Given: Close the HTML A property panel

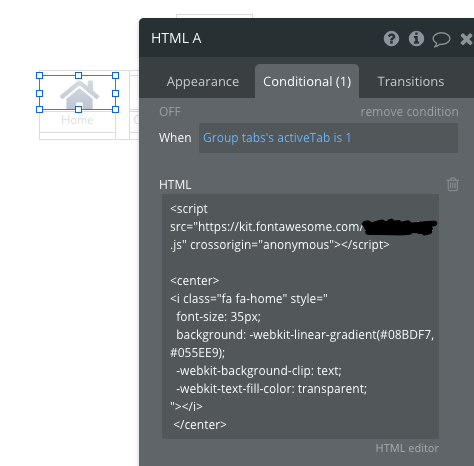Looking at the screenshot, I should [x=467, y=39].
